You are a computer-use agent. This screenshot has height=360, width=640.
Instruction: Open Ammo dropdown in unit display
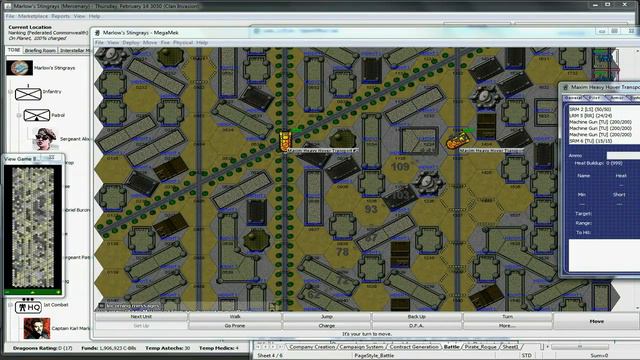623,156
